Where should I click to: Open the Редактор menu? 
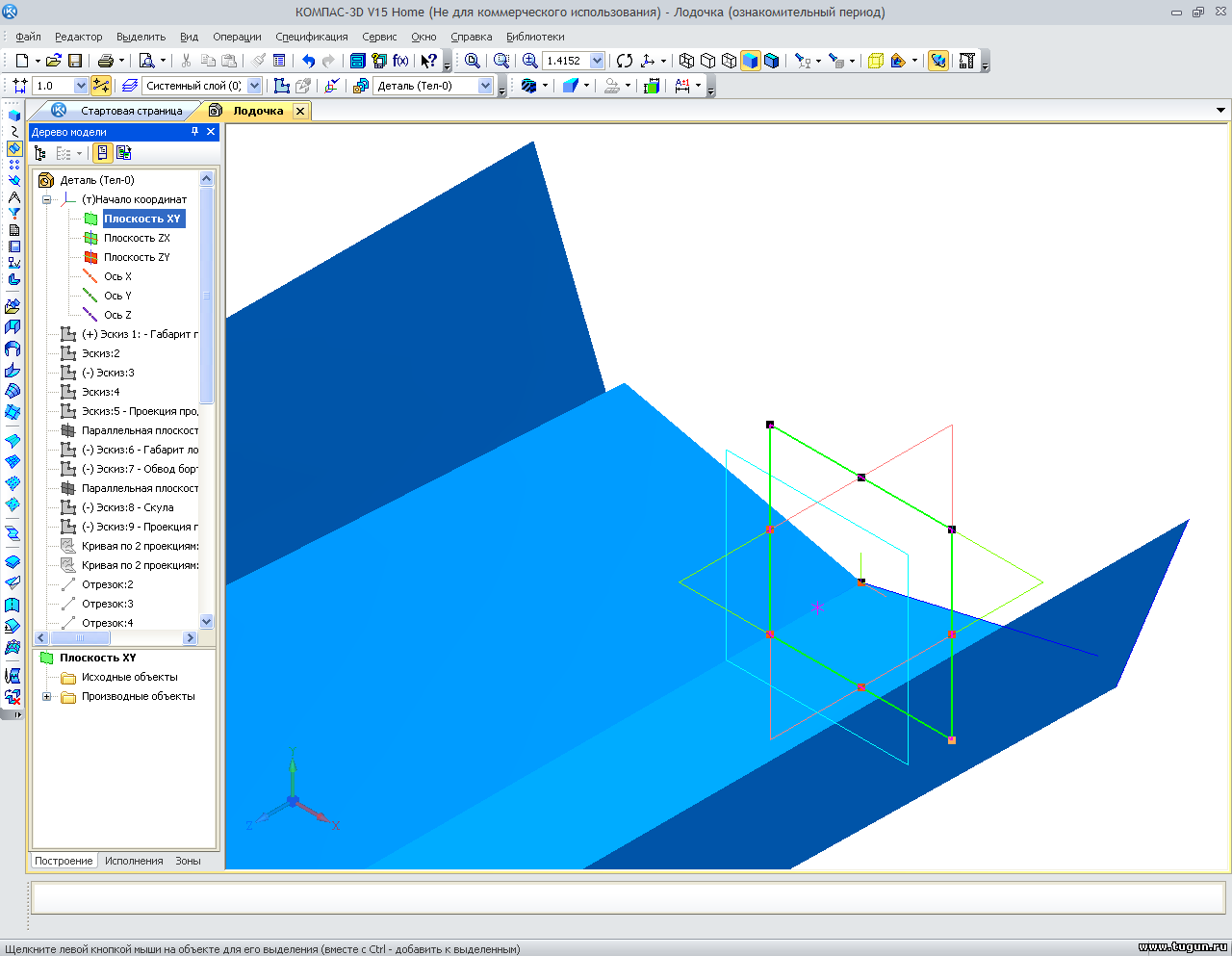[x=79, y=37]
